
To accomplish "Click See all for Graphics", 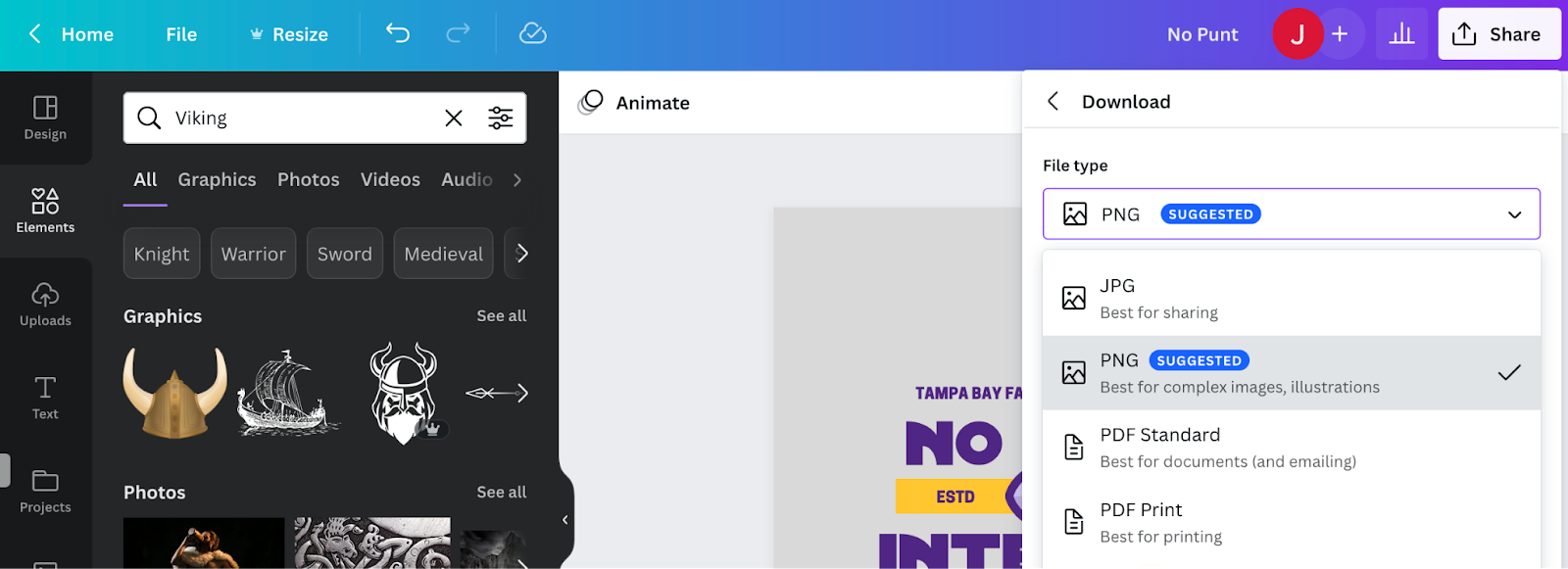I will point(501,315).
